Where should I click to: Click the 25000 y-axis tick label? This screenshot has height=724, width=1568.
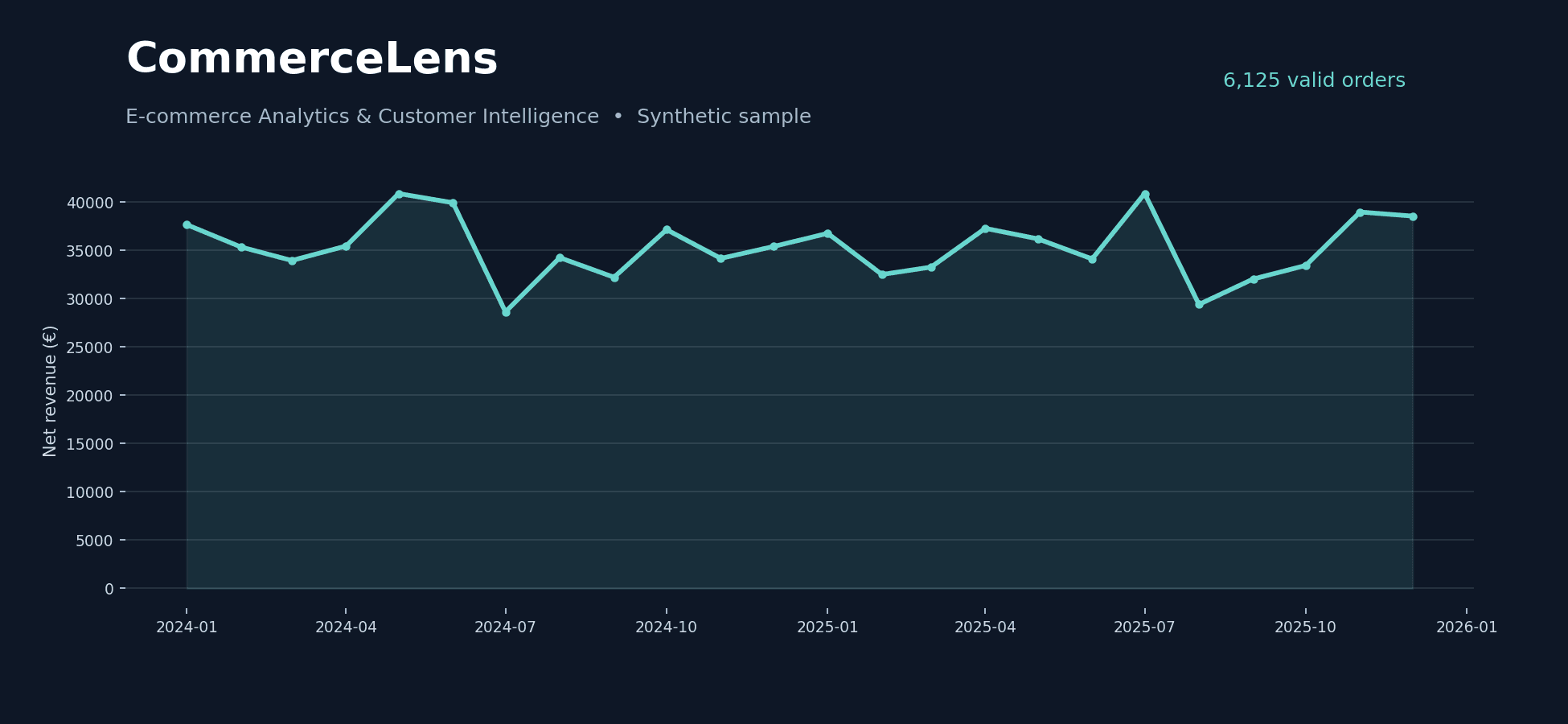click(x=90, y=348)
